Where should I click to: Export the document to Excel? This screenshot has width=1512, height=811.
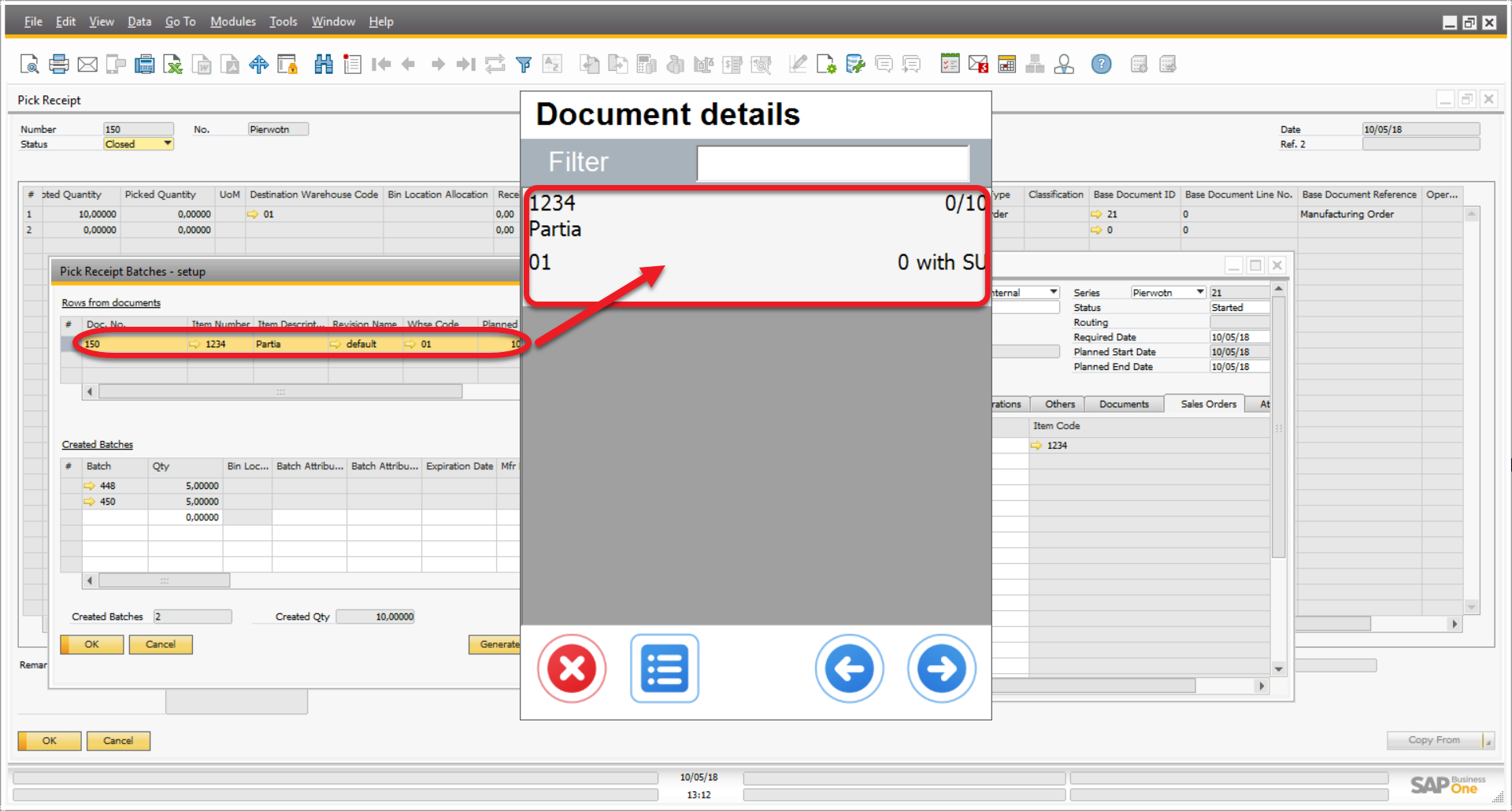point(173,64)
